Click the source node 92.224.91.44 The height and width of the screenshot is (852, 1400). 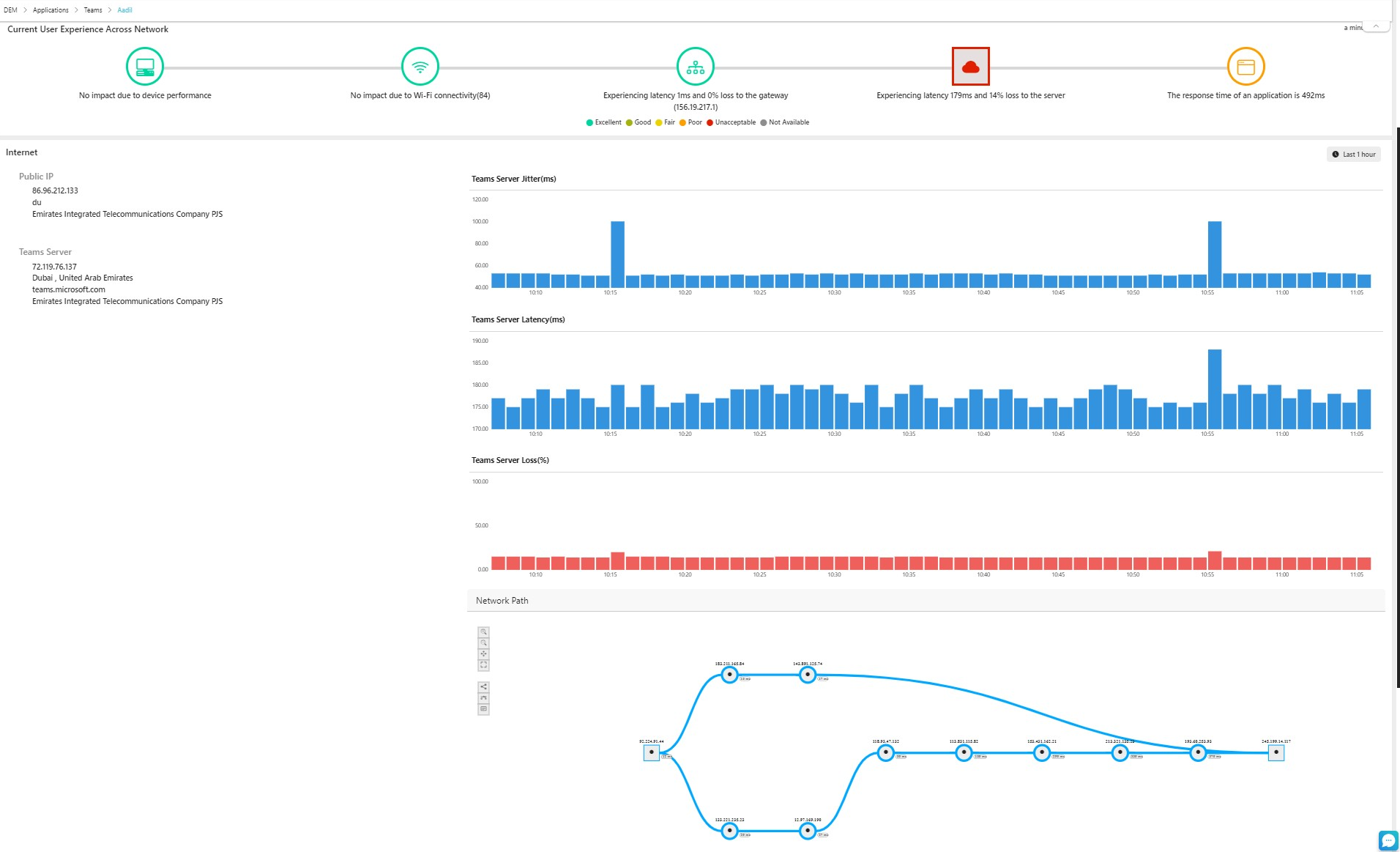[x=651, y=752]
